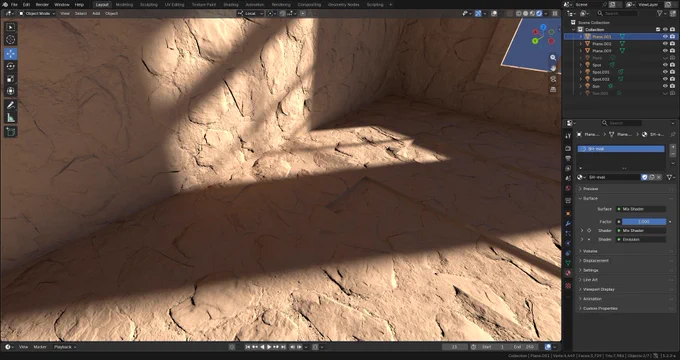Viewport: 680px width, 360px height.
Task: Select the Add Cube tool
Action: click(10, 131)
